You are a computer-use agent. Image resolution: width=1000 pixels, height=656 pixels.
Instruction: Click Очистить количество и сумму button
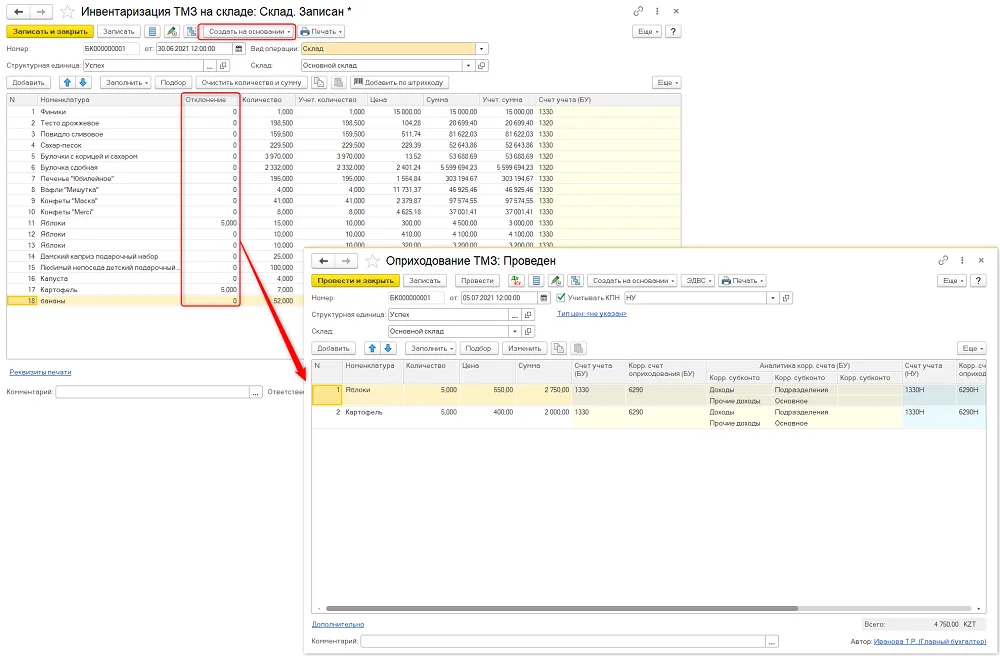[251, 82]
